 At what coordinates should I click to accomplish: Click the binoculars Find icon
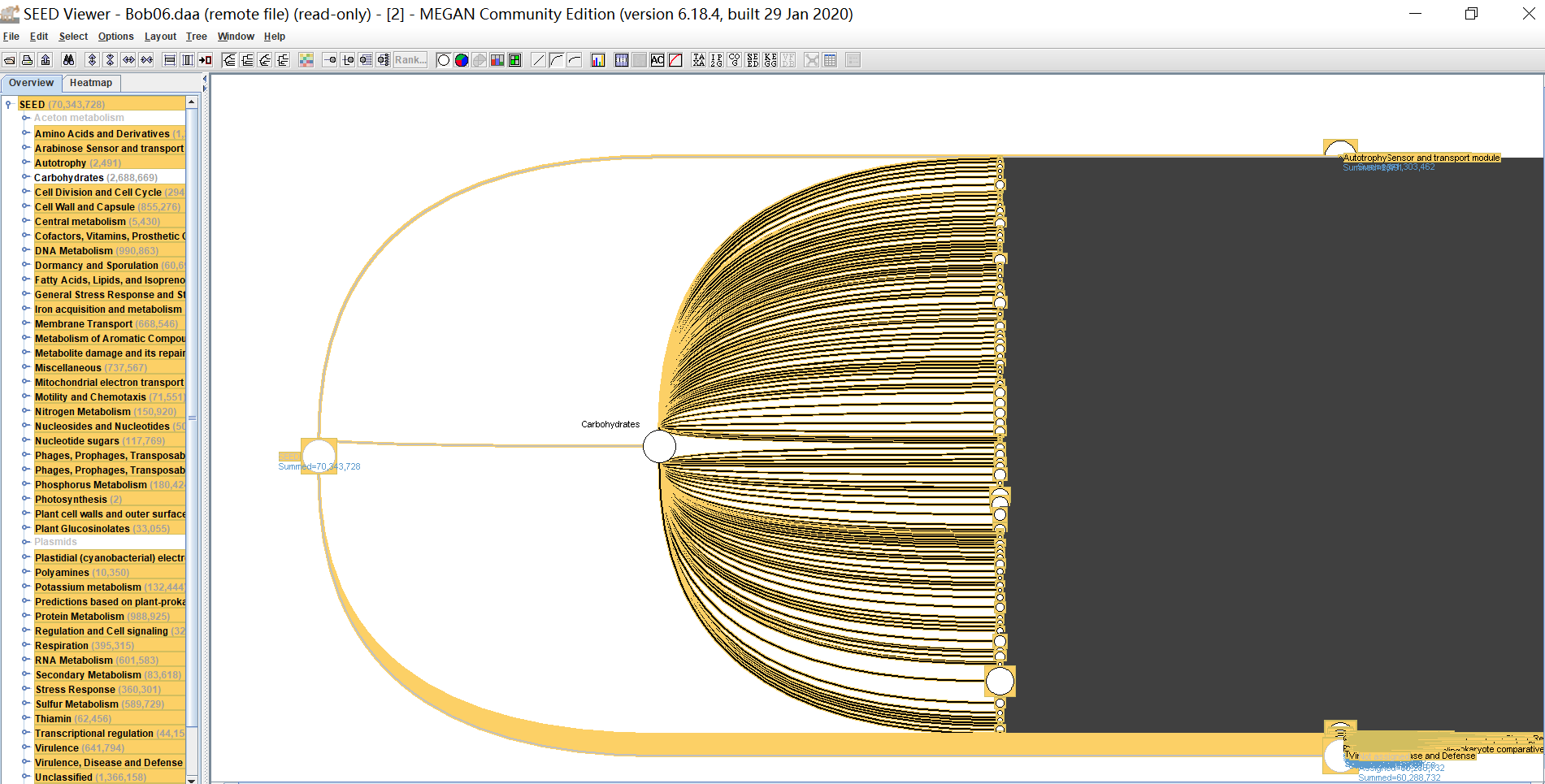coord(68,60)
